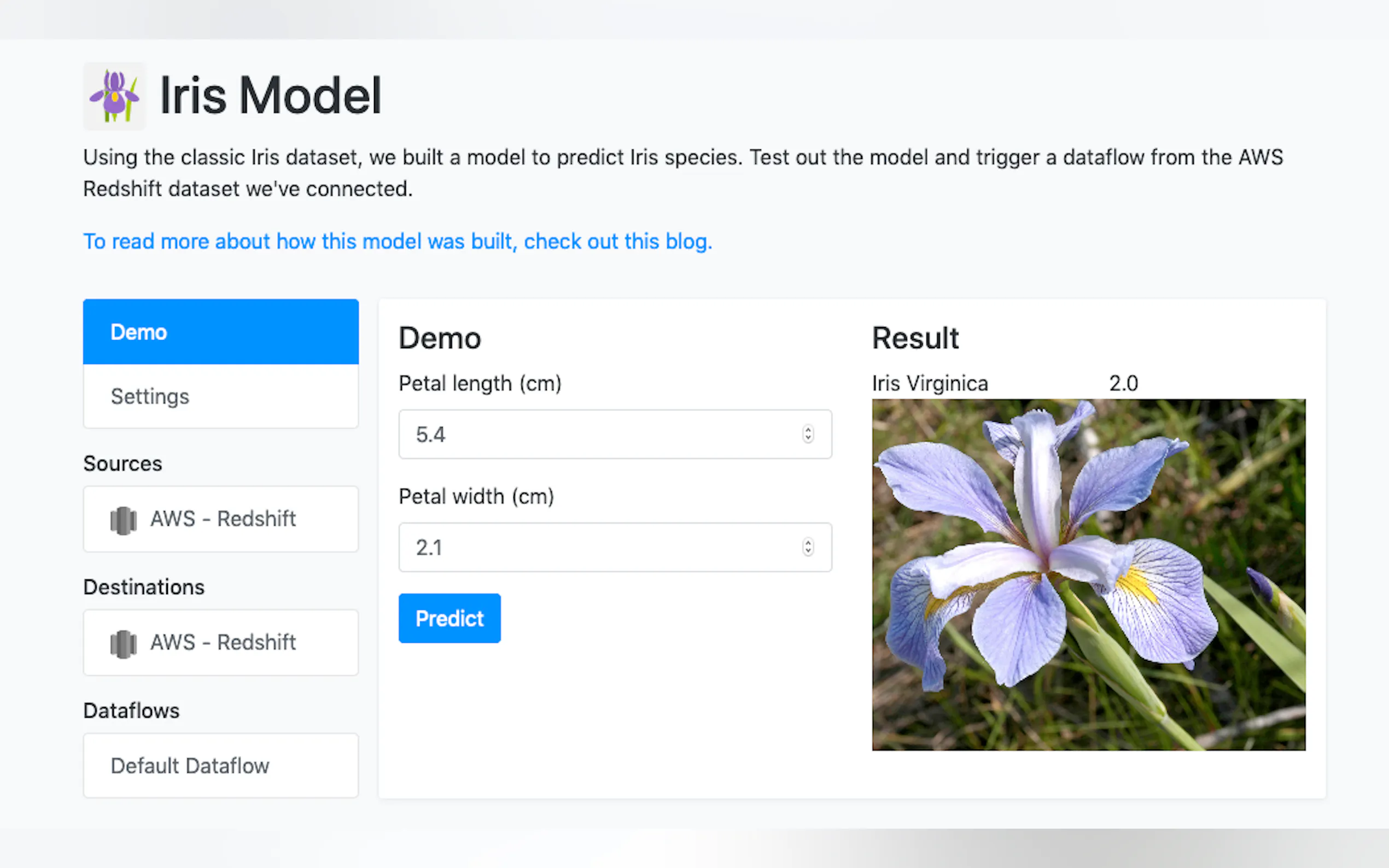Click the Petal width stepper down arrow

[x=808, y=552]
